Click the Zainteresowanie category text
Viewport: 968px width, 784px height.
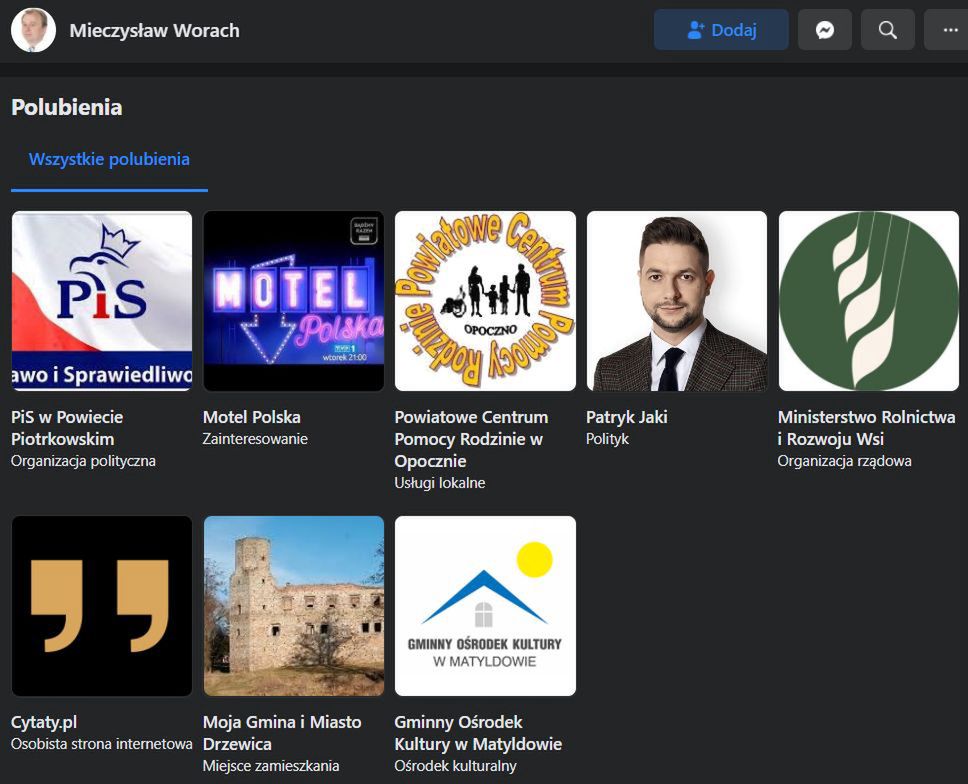pyautogui.click(x=255, y=439)
